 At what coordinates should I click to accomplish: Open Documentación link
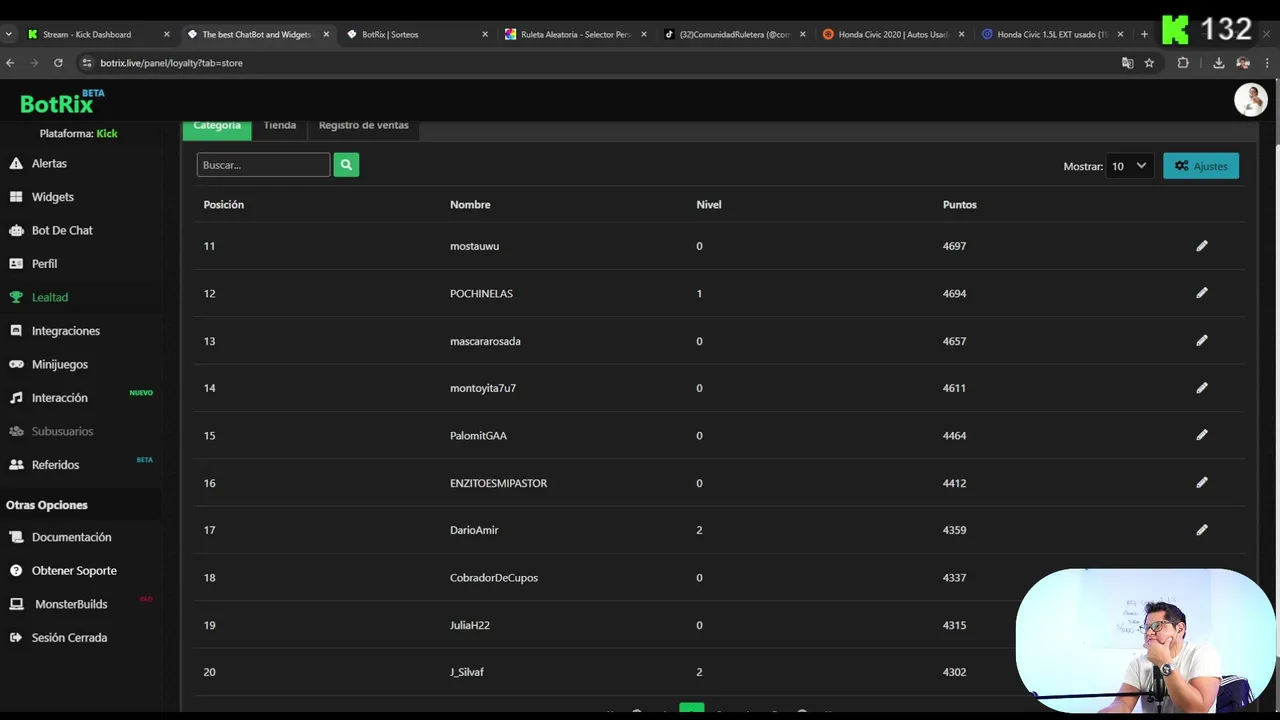71,537
